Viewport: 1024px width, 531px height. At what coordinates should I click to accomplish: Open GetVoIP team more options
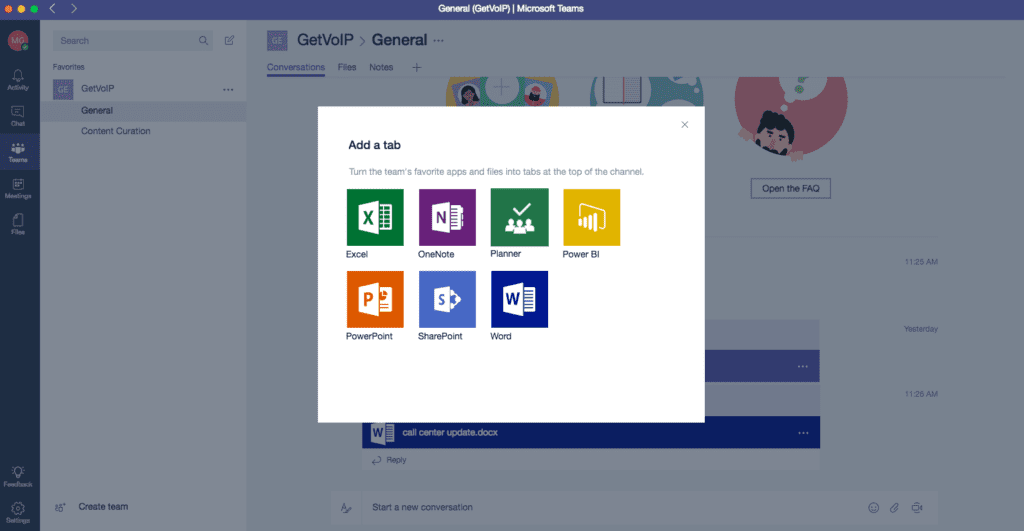(228, 89)
